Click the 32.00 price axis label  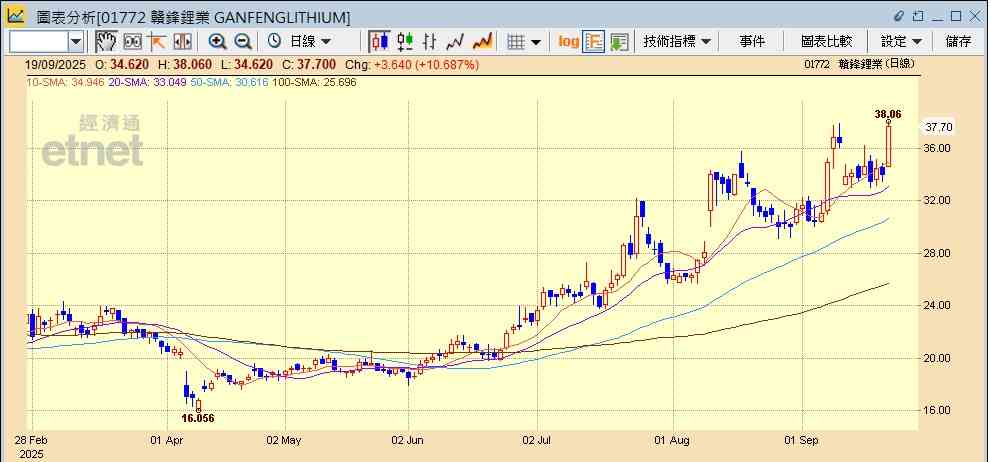point(939,200)
